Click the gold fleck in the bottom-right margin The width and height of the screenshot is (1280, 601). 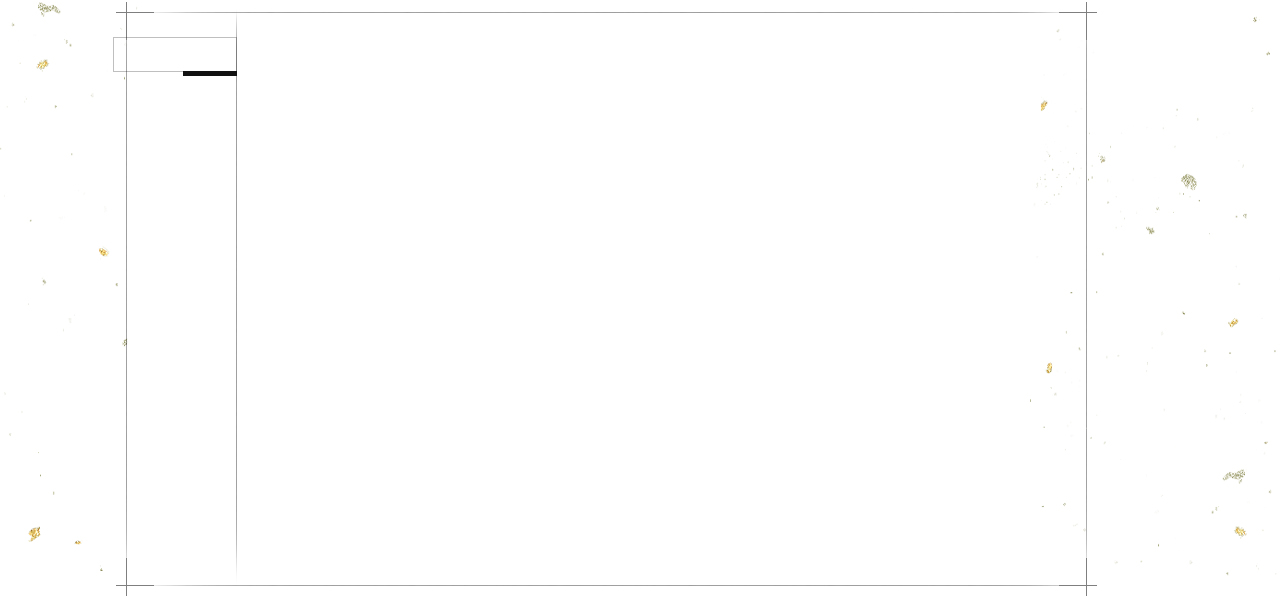tap(1240, 532)
